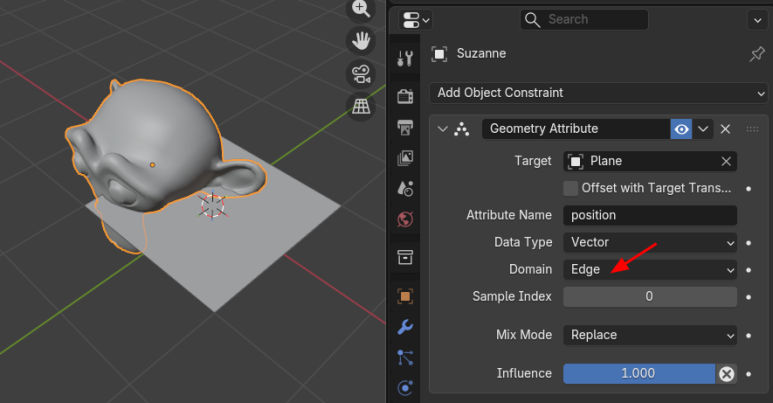Click the viewport zoom magnifier icon
Image resolution: width=773 pixels, height=403 pixels.
click(x=361, y=9)
